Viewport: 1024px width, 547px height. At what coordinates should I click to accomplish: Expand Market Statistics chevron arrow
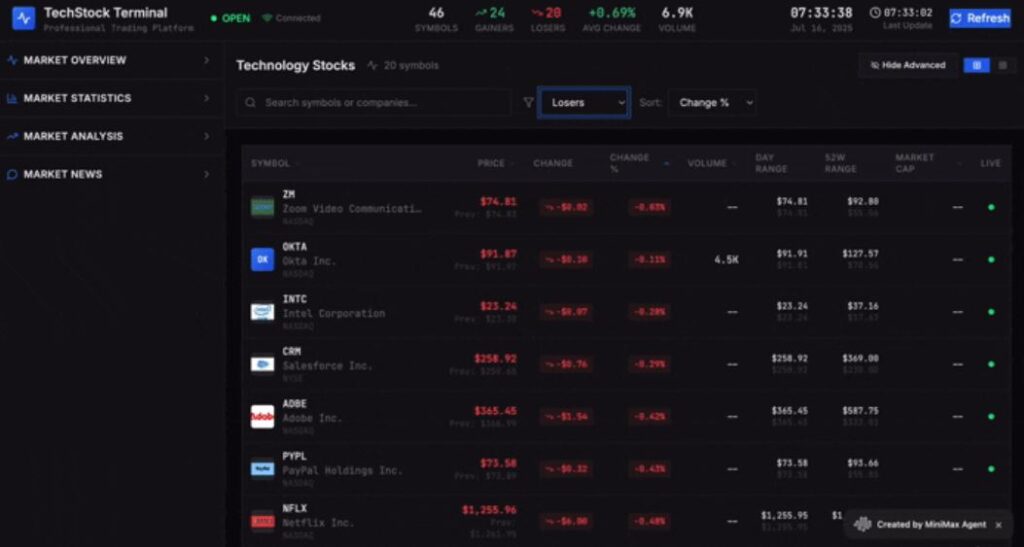click(206, 98)
